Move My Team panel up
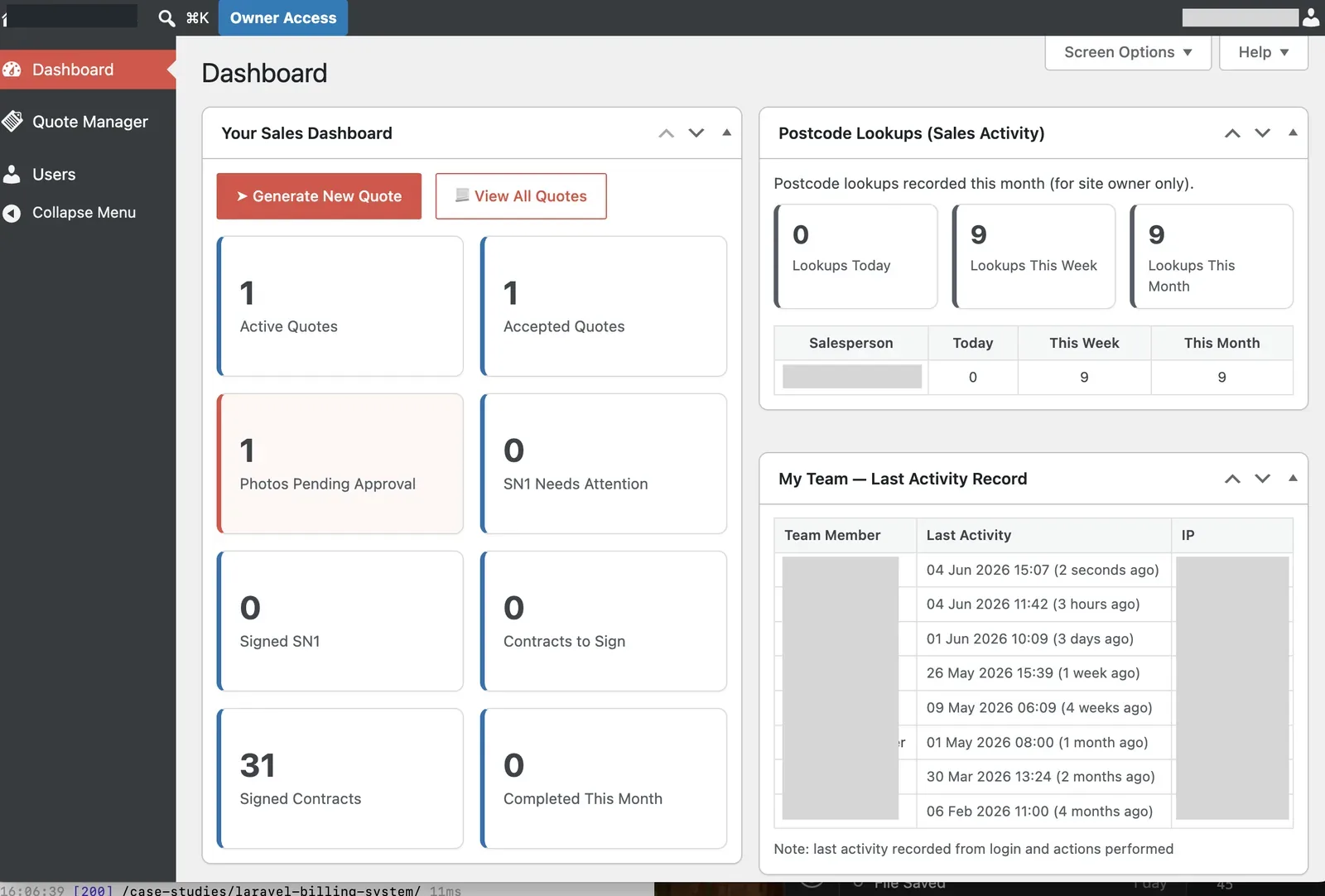This screenshot has height=896, width=1325. 1232,479
